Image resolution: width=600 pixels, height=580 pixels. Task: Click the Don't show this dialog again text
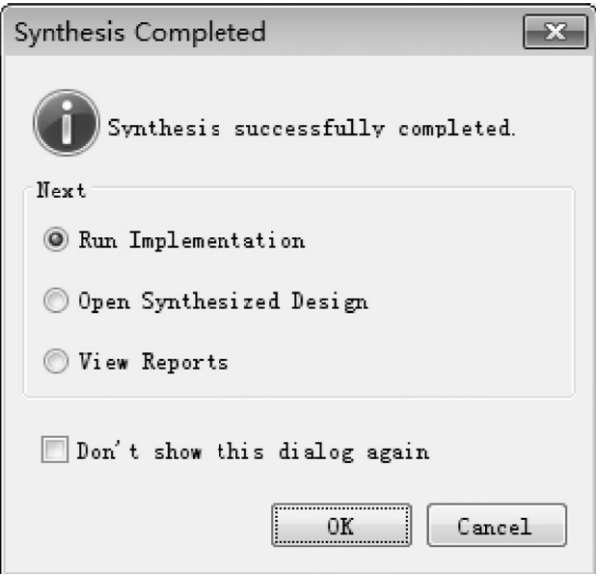(x=253, y=451)
